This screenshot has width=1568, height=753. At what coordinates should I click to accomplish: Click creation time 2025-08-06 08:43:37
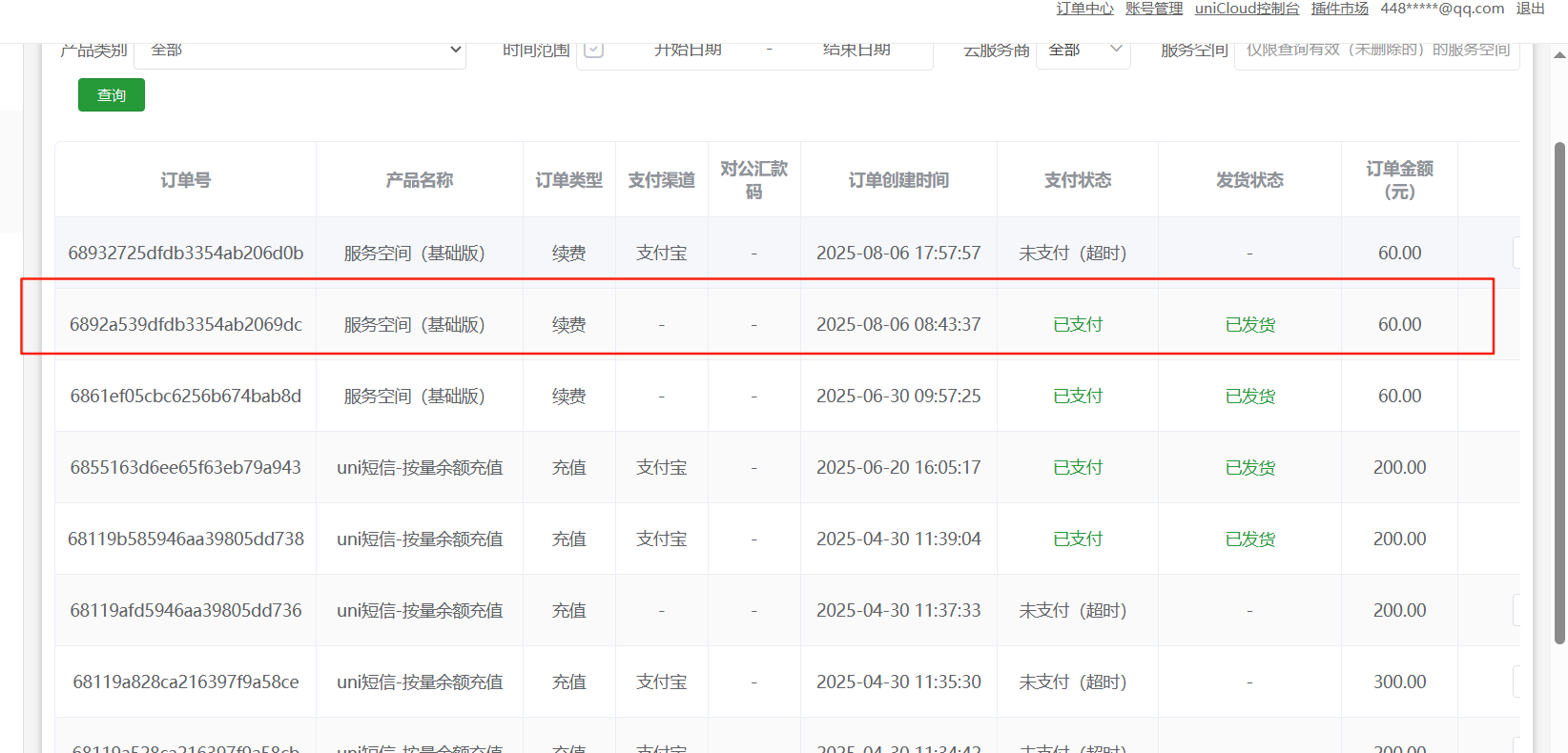pos(898,324)
